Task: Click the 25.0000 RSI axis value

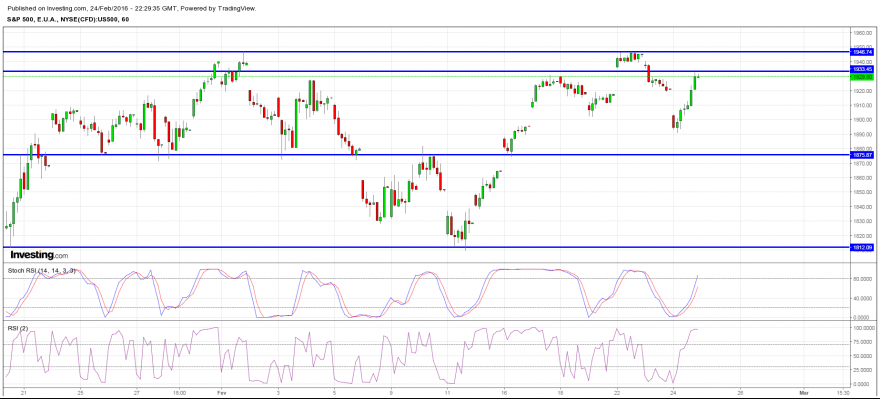Action: tap(863, 370)
